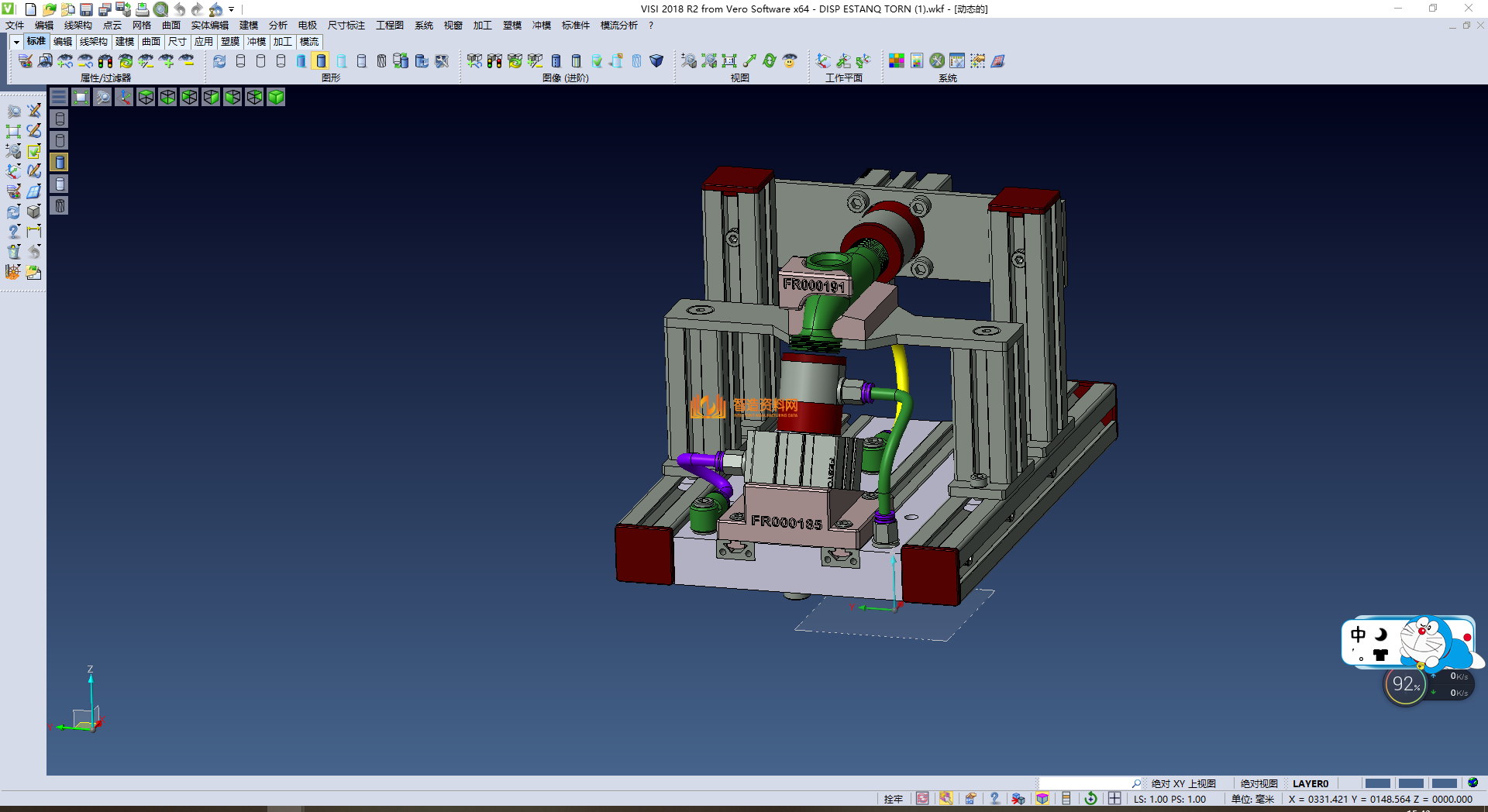The height and width of the screenshot is (812, 1488).
Task: Click the 绝对视图 status bar button
Action: (1259, 783)
